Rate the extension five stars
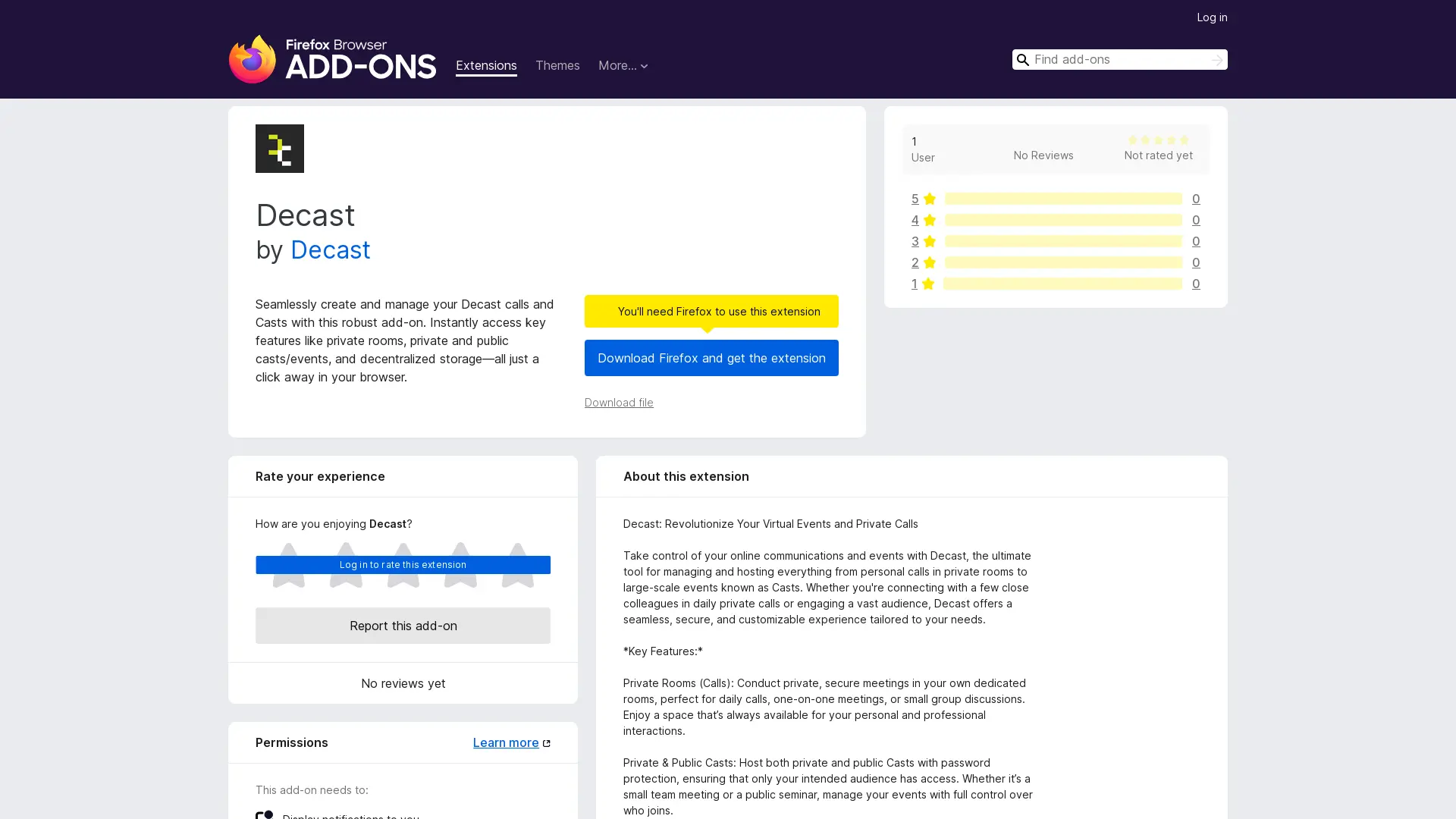The width and height of the screenshot is (1456, 819). 517,566
